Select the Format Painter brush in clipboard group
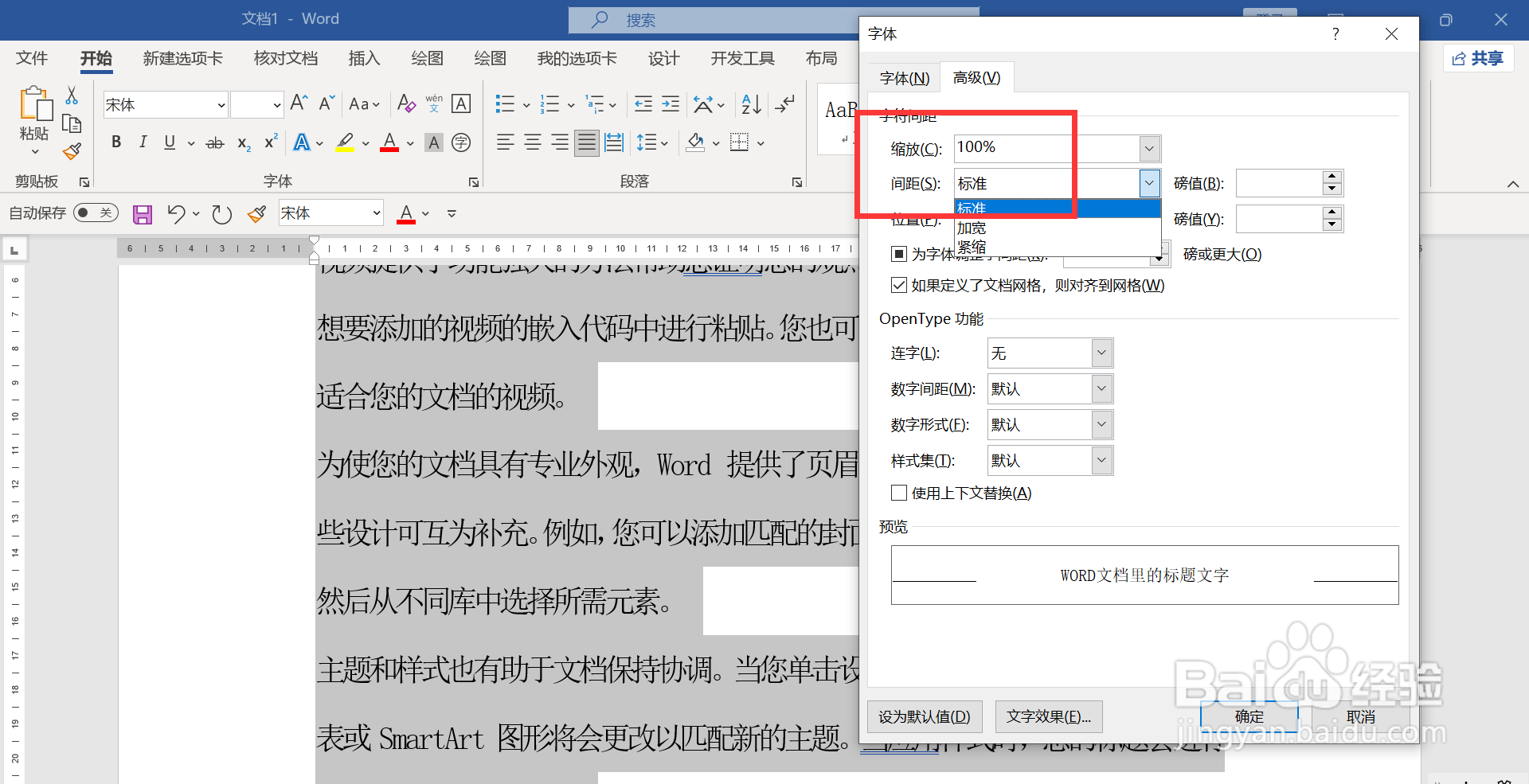Screen dimensions: 1529x784 pyautogui.click(x=72, y=150)
